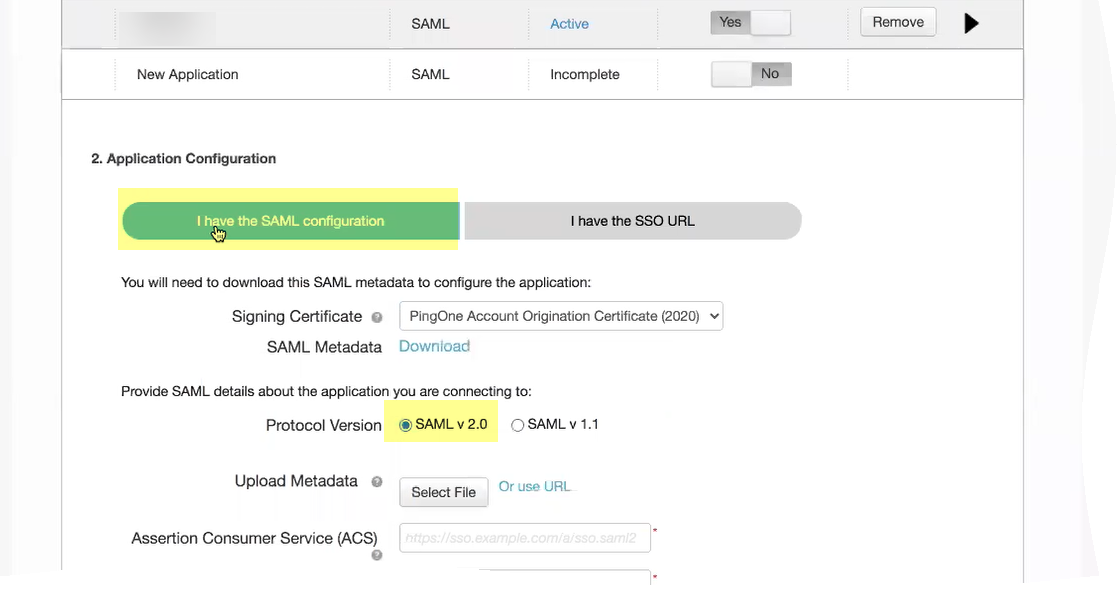Image resolution: width=1117 pixels, height=594 pixels.
Task: Click the Incomplete status of New Application
Action: [584, 74]
